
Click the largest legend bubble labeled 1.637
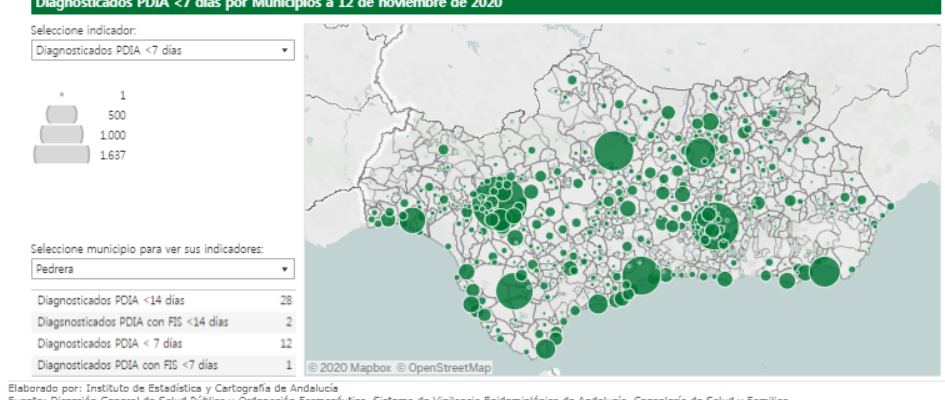click(62, 154)
